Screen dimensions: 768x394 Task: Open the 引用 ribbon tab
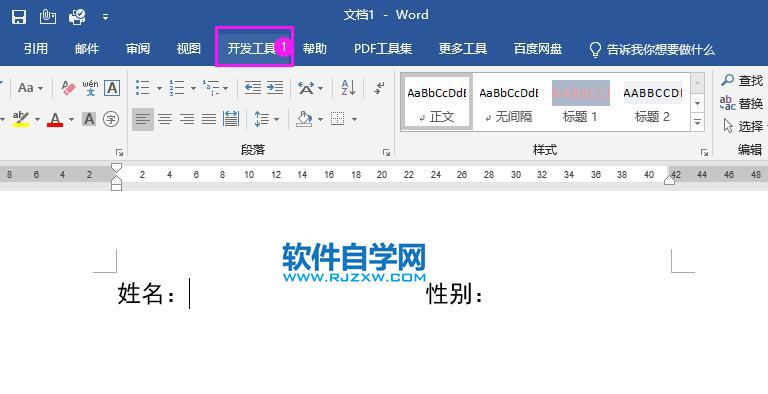click(x=36, y=49)
